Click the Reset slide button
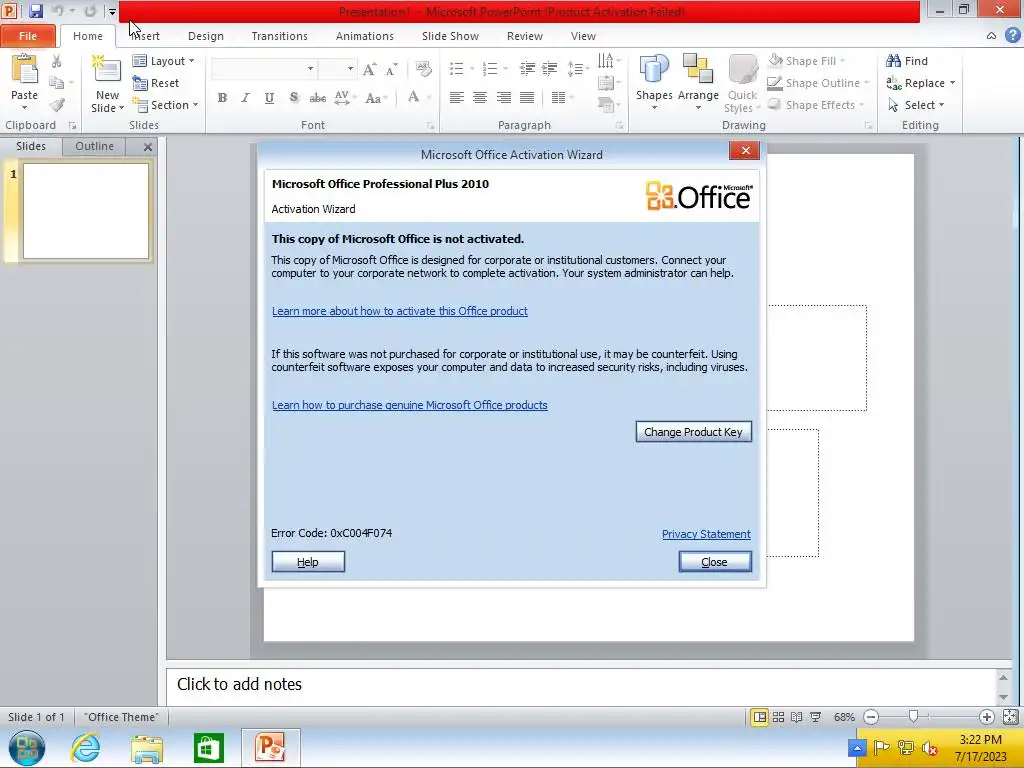The image size is (1024, 768). (155, 83)
